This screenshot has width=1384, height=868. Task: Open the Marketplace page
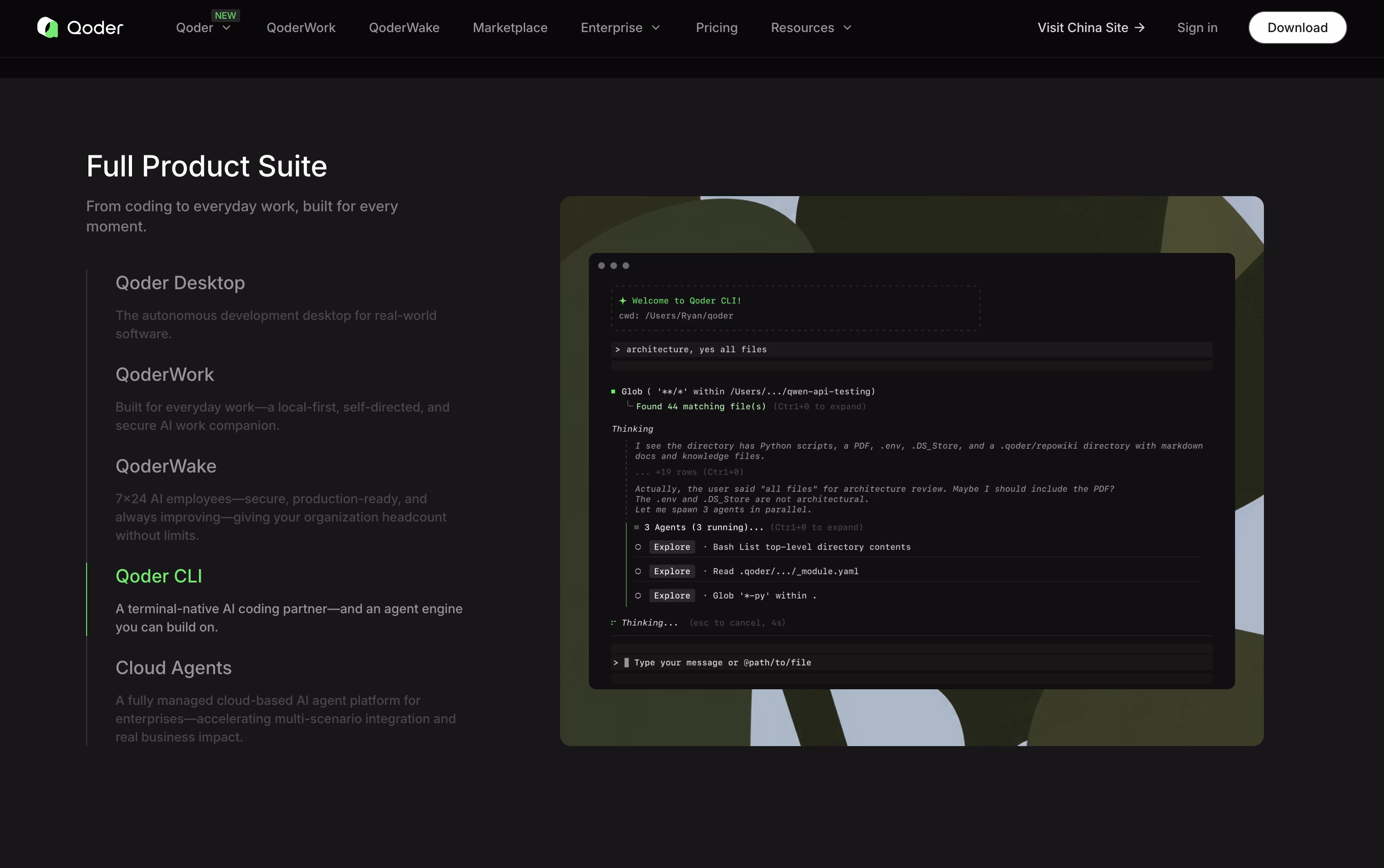point(510,27)
